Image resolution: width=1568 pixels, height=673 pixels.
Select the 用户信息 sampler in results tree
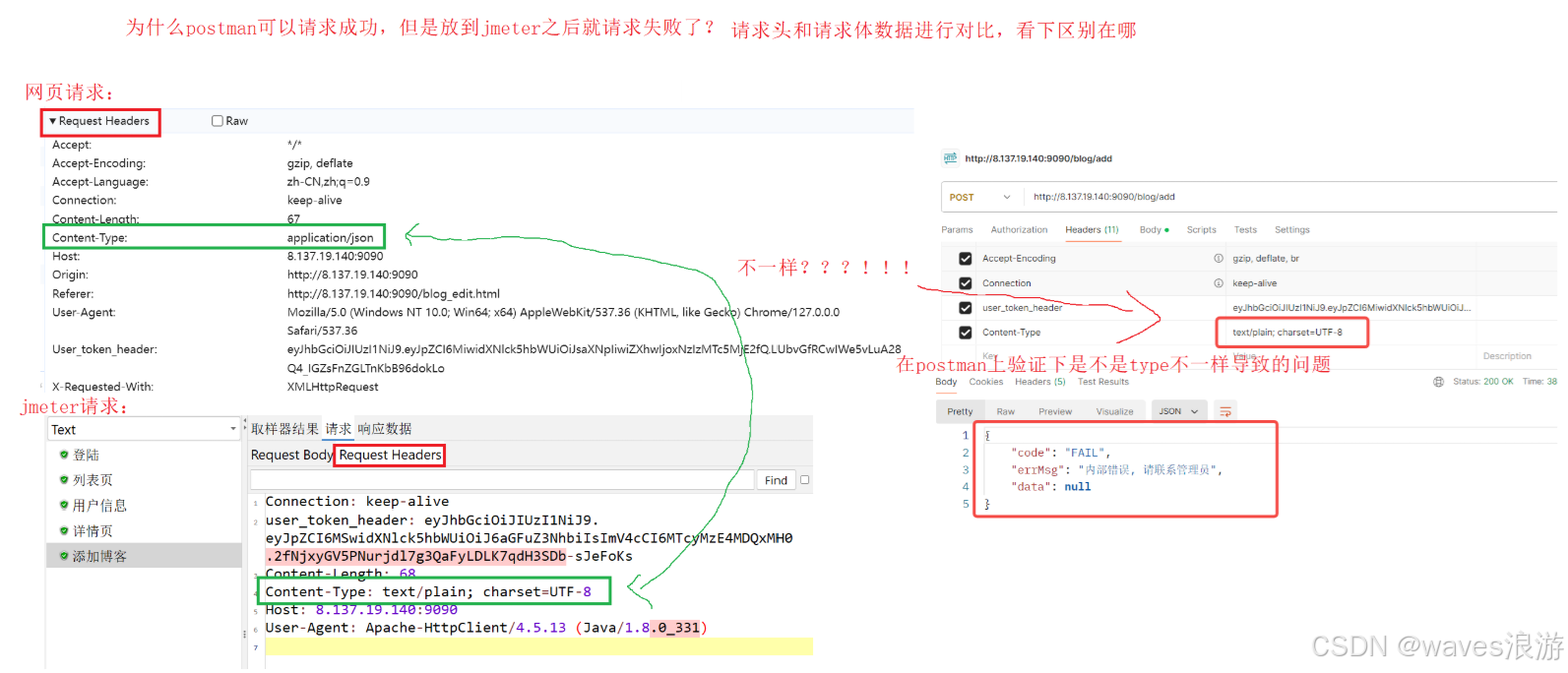point(99,506)
